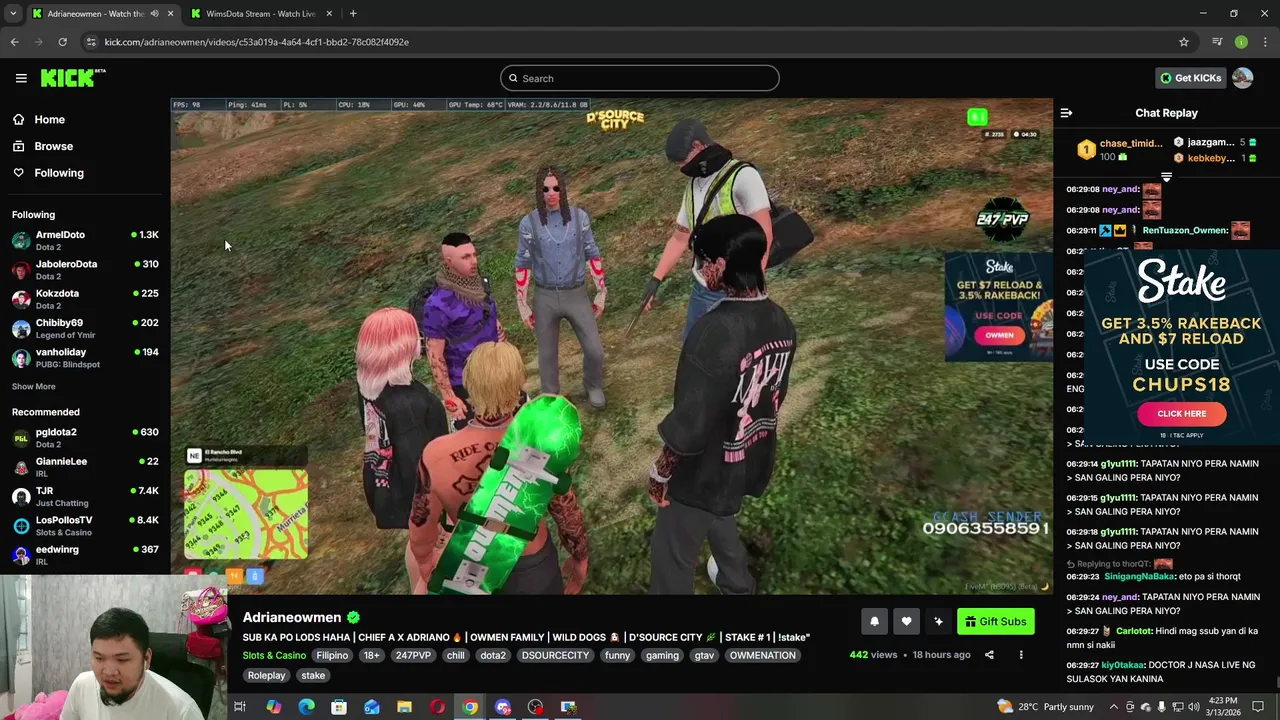Click the Kick search field

point(640,78)
